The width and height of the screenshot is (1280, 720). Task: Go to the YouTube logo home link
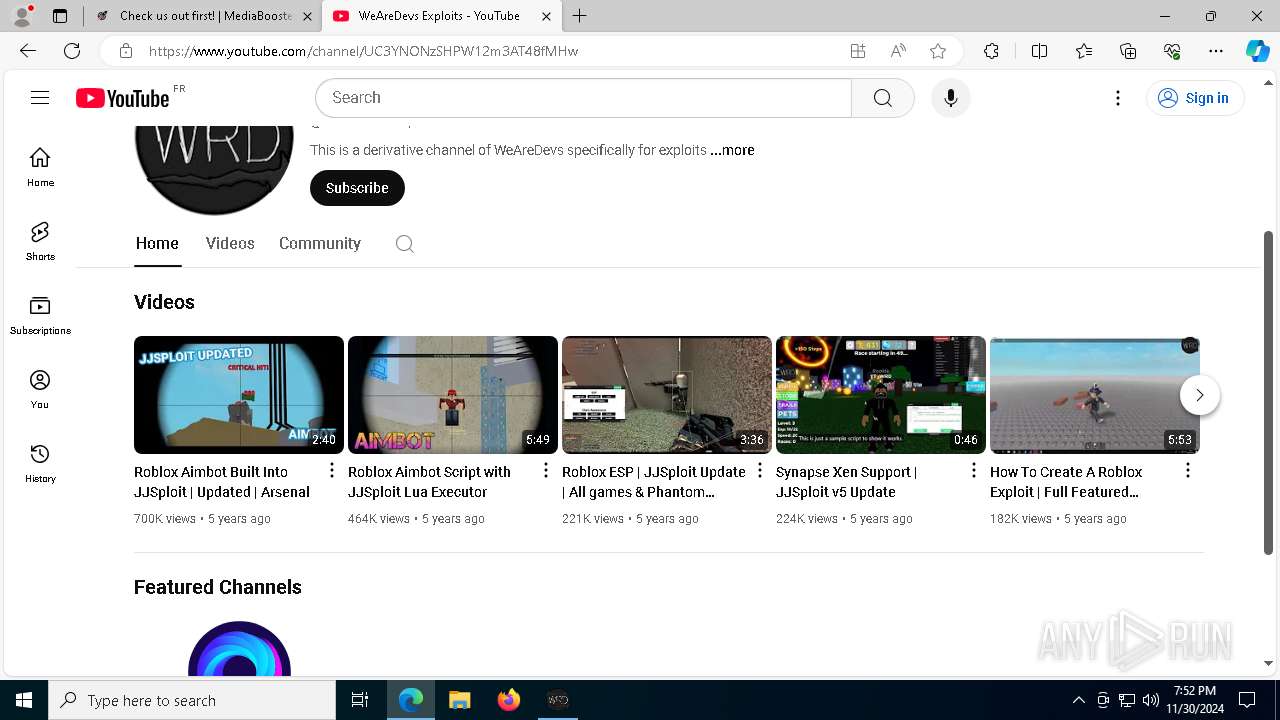coord(123,98)
